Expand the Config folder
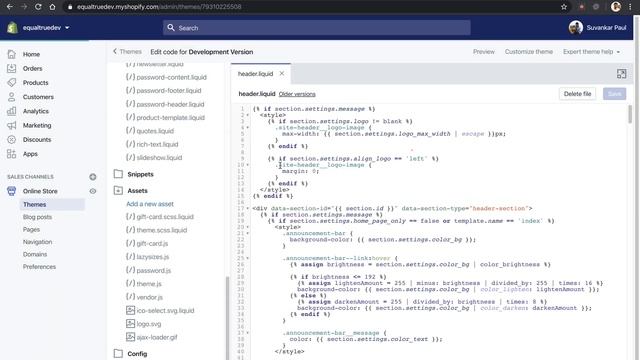The height and width of the screenshot is (360, 640). 131,354
